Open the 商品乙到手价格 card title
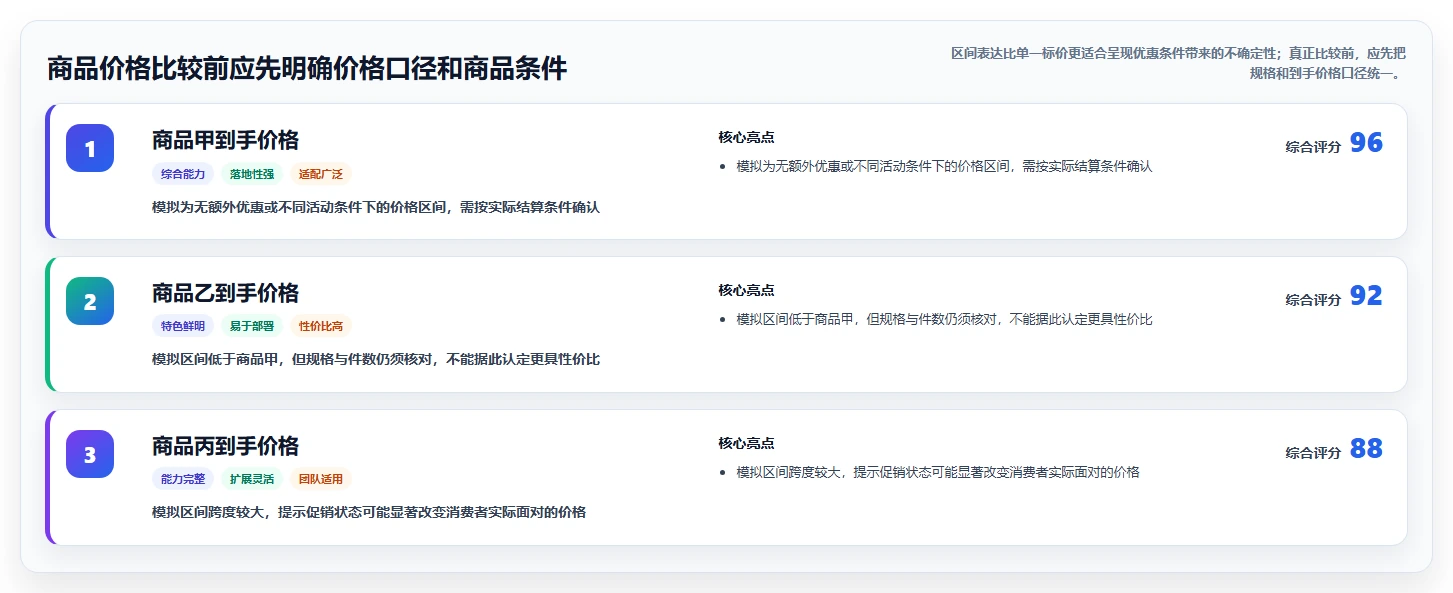The width and height of the screenshot is (1453, 593). [x=225, y=293]
